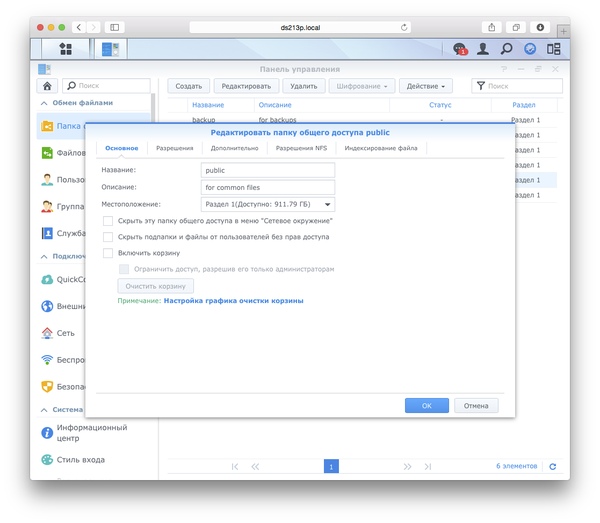
Task: Select page 1 in pagination
Action: (x=331, y=466)
